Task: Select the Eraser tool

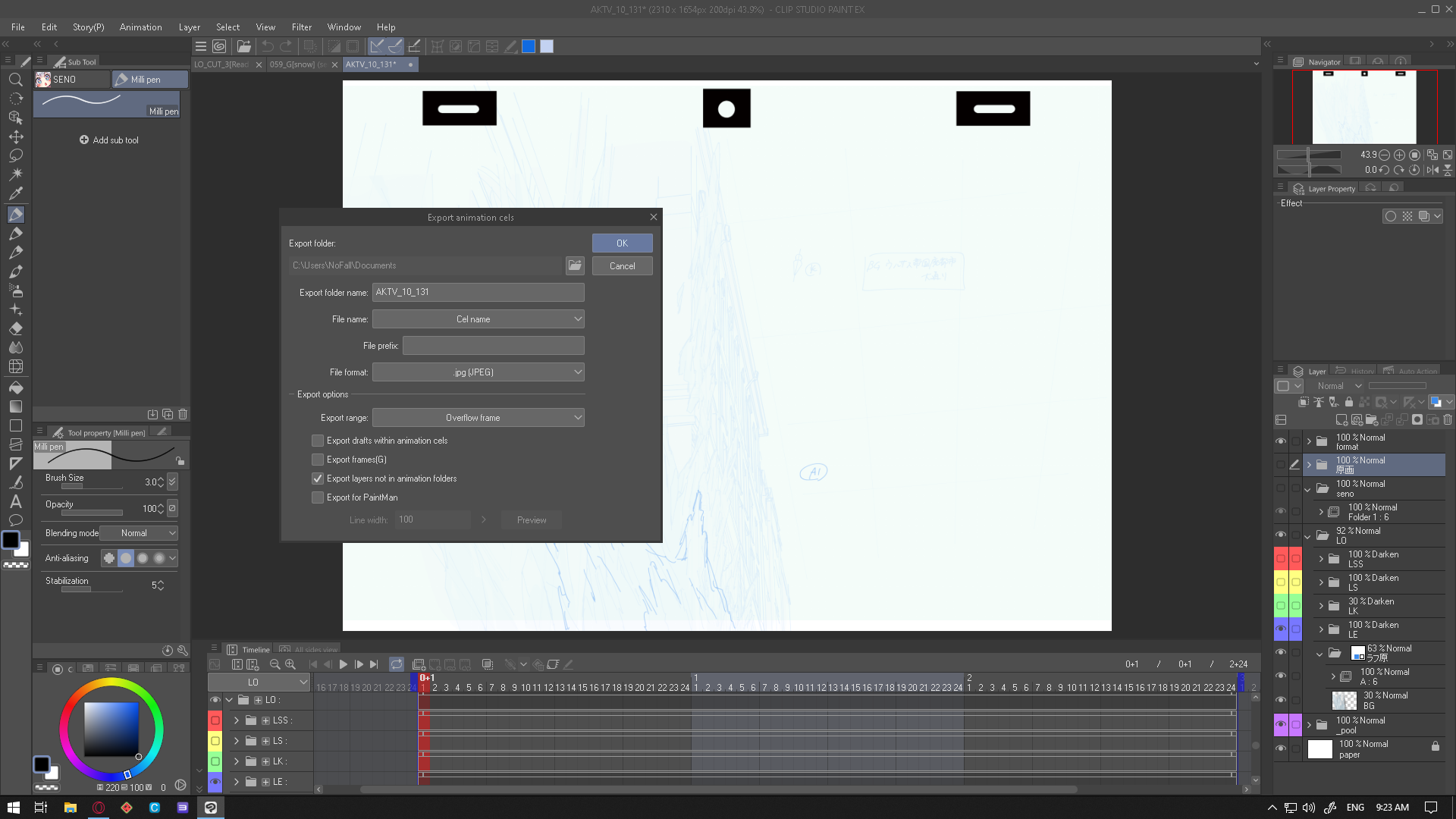Action: tap(15, 328)
